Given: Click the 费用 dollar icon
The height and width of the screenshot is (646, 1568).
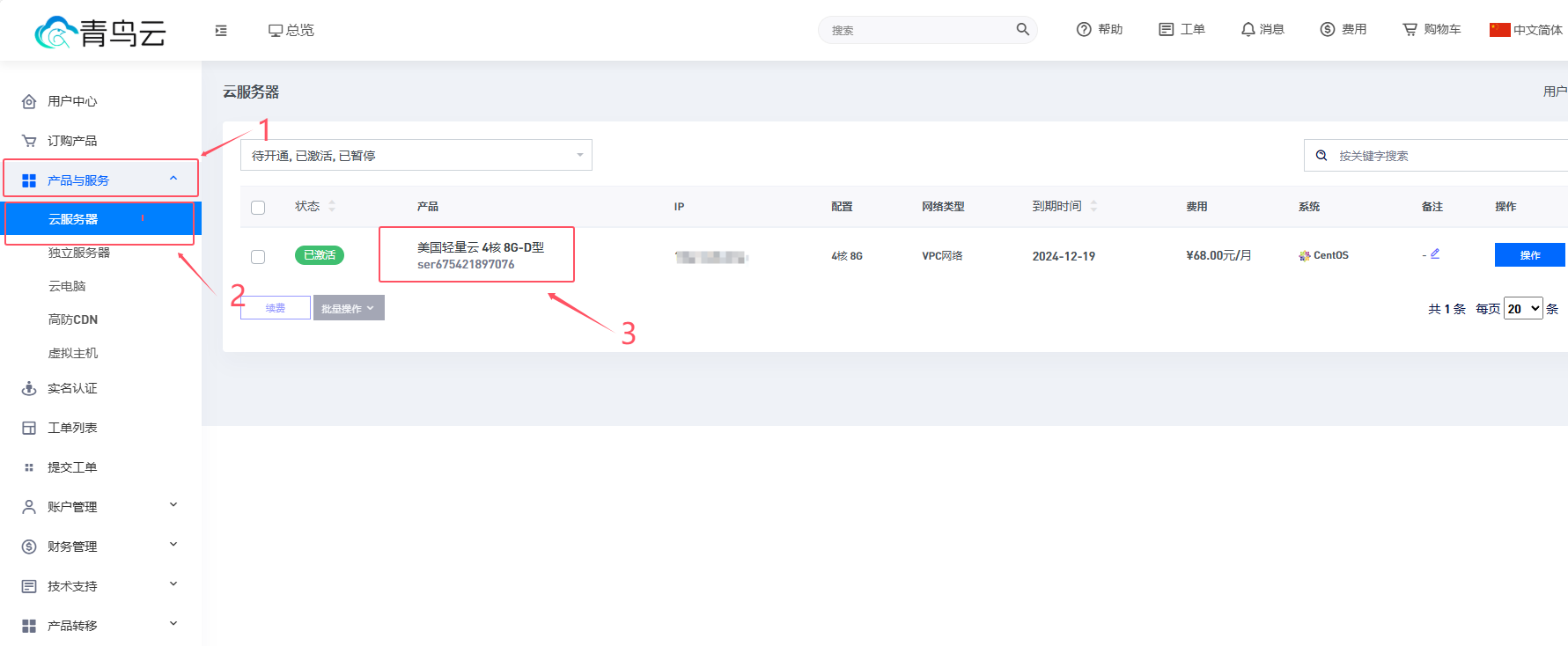Looking at the screenshot, I should pyautogui.click(x=1328, y=29).
